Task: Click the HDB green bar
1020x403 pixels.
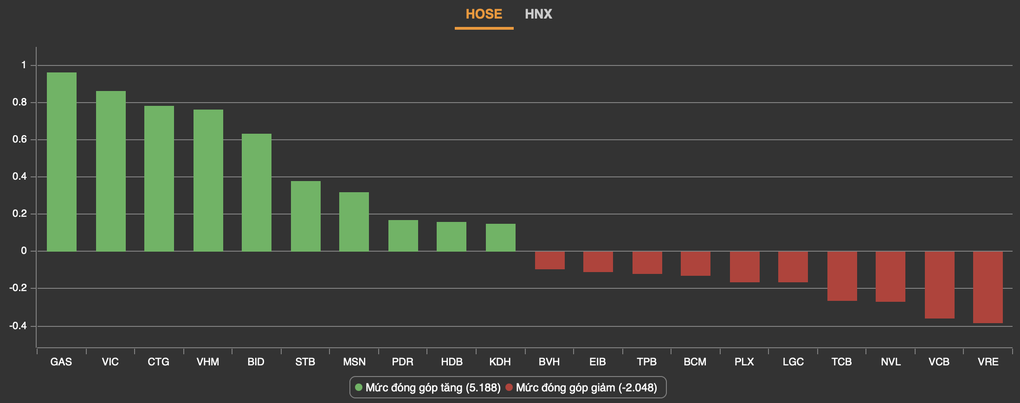Action: click(452, 237)
